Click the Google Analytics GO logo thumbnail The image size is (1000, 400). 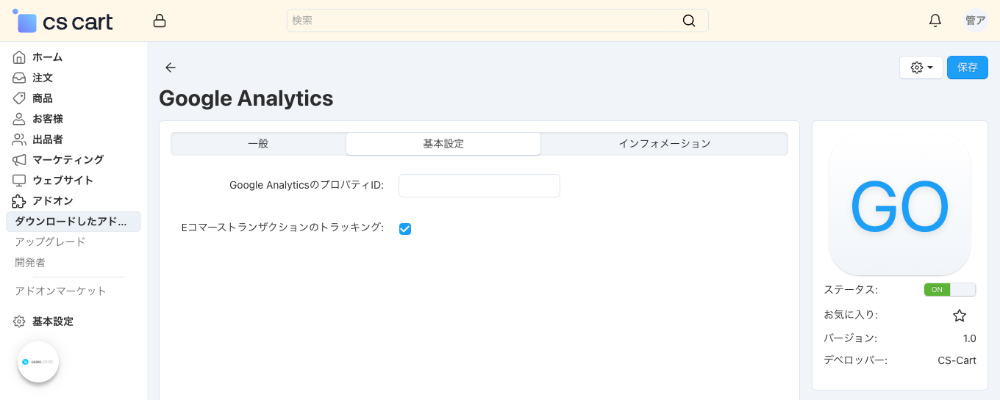[899, 207]
